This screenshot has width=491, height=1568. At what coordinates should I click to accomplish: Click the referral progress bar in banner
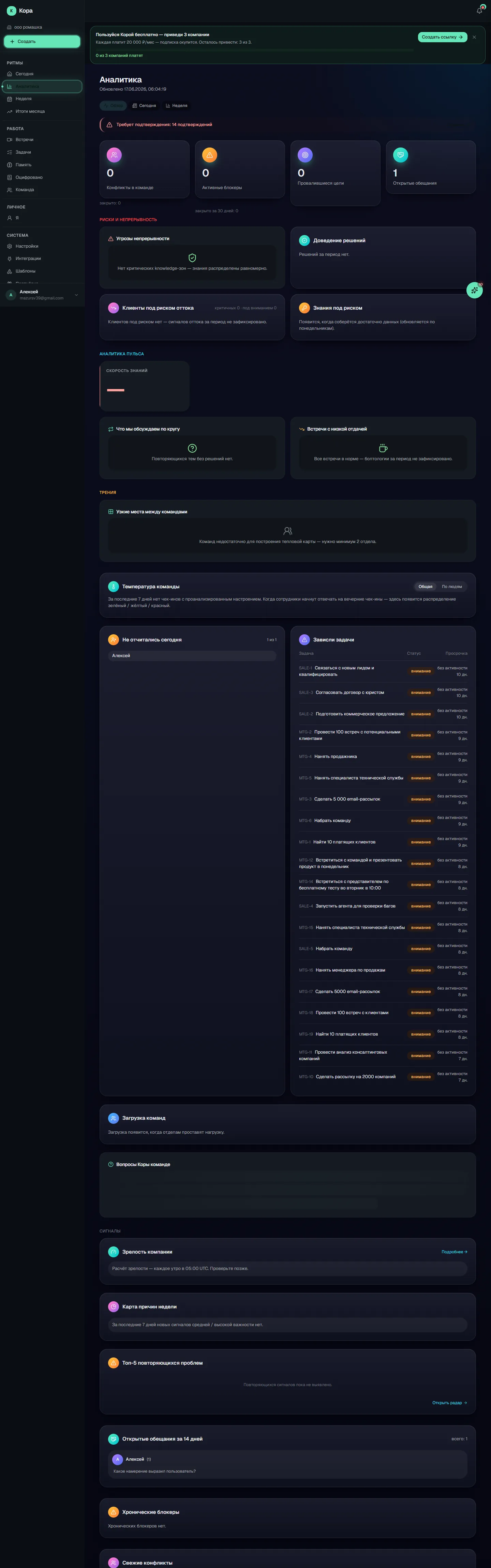point(255,49)
